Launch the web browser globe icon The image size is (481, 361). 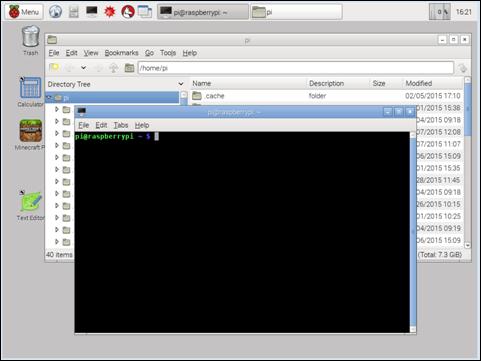[55, 12]
